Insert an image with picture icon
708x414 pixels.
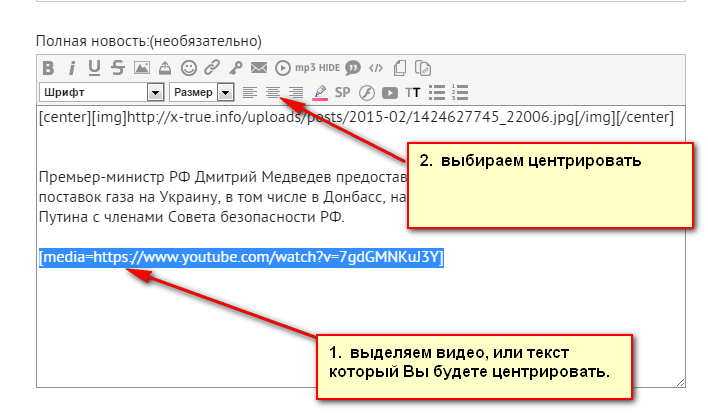point(141,69)
